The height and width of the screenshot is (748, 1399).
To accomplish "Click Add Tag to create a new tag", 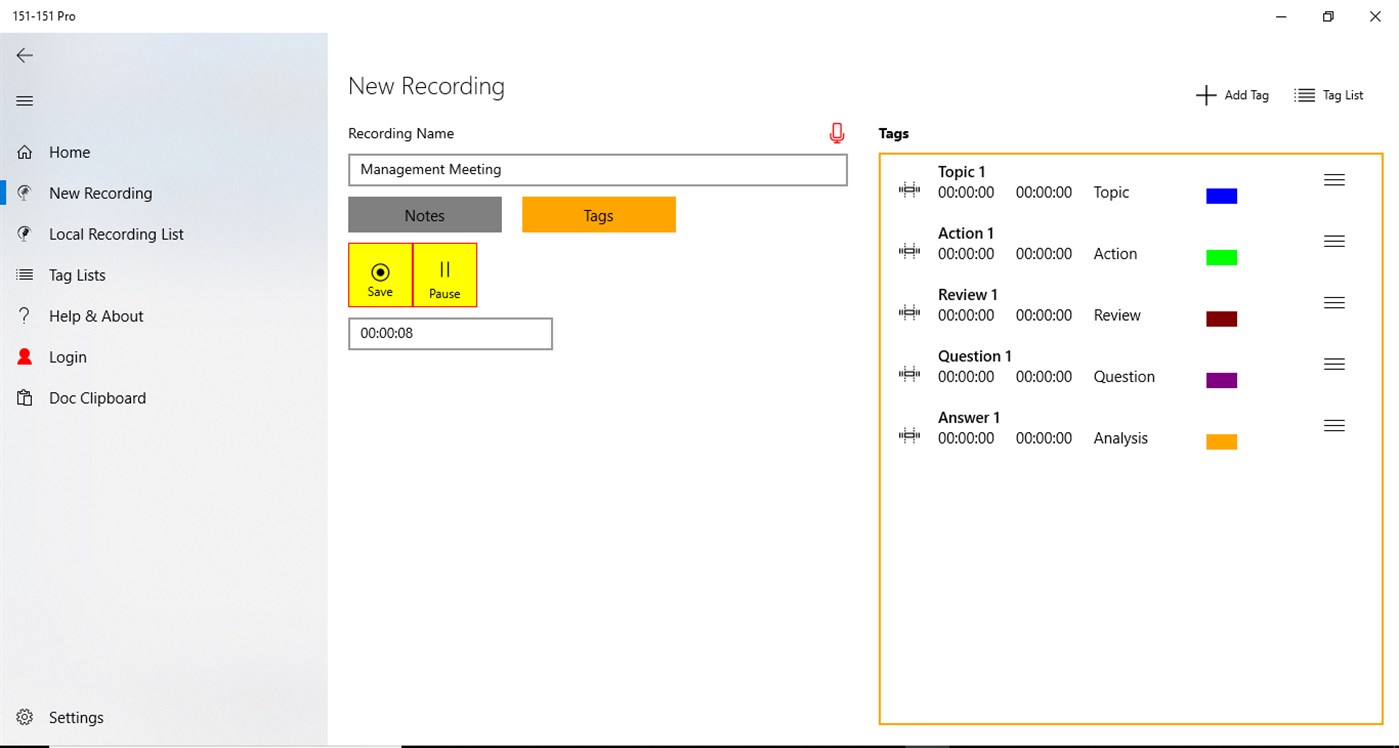I will tap(1232, 94).
